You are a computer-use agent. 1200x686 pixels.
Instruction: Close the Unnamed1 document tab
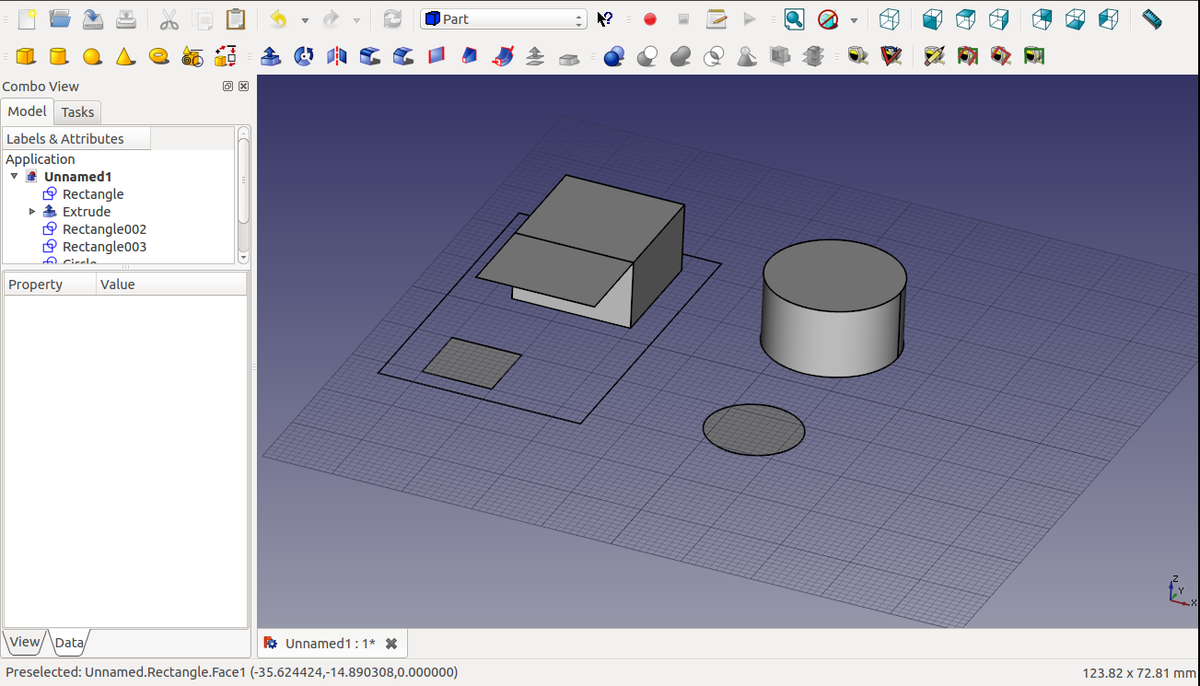pyautogui.click(x=392, y=643)
